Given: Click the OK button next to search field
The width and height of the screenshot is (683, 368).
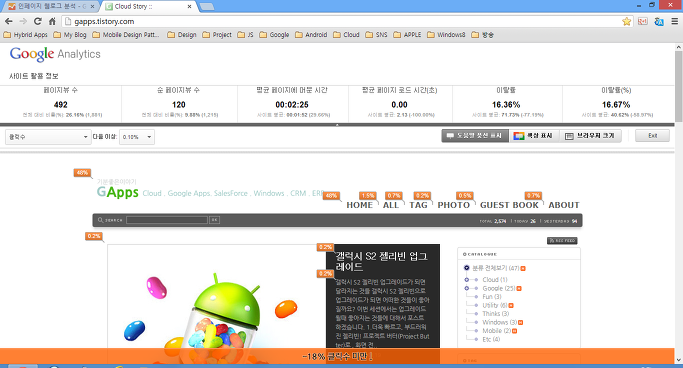Looking at the screenshot, I should click(x=214, y=220).
